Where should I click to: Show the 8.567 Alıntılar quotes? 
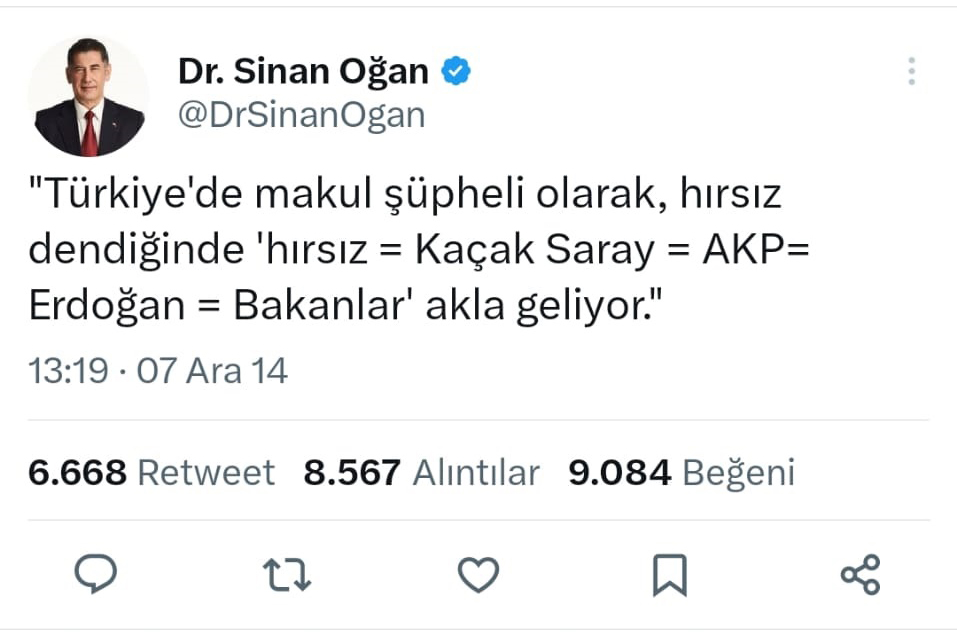(x=421, y=472)
